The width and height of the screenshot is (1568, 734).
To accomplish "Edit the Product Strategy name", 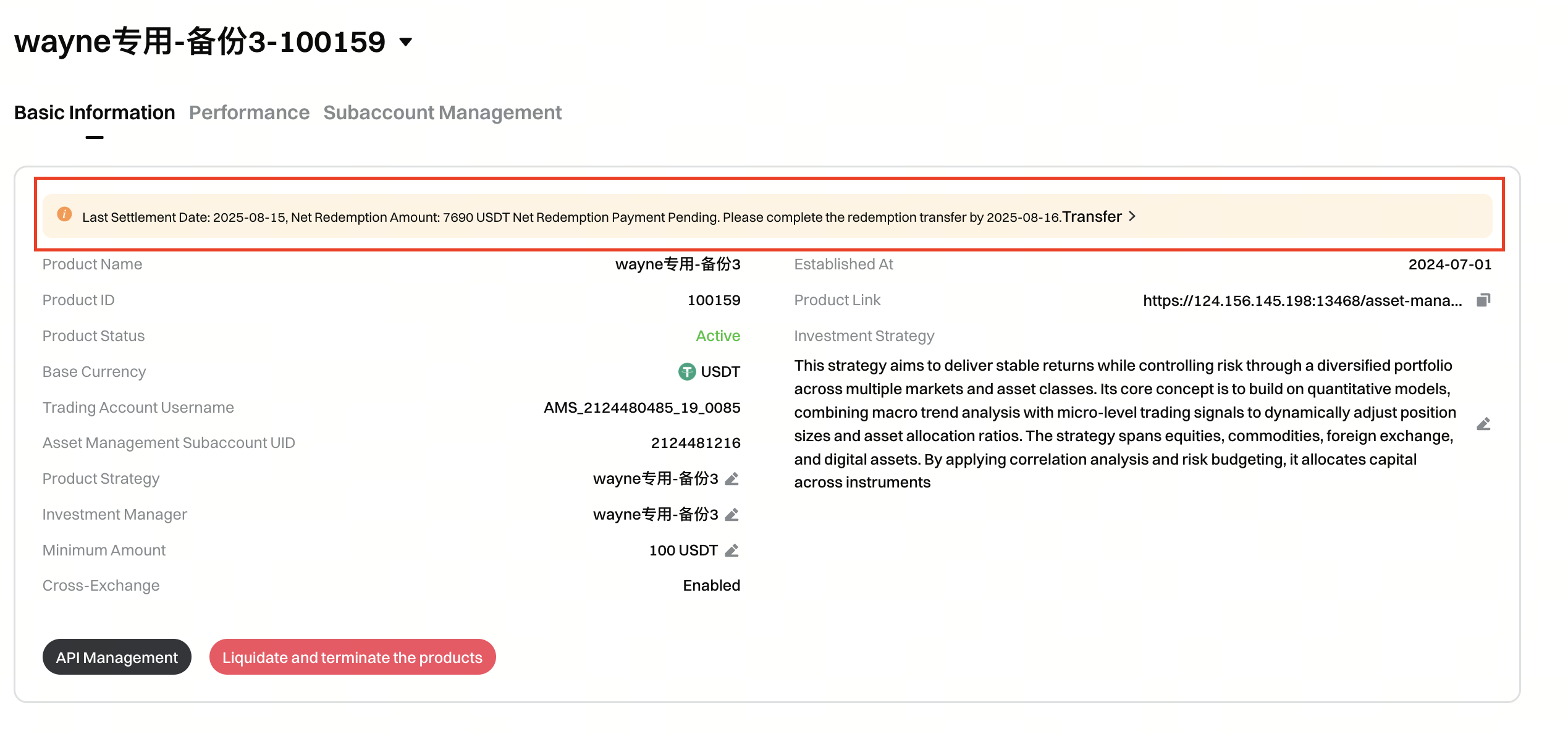I will coord(732,479).
